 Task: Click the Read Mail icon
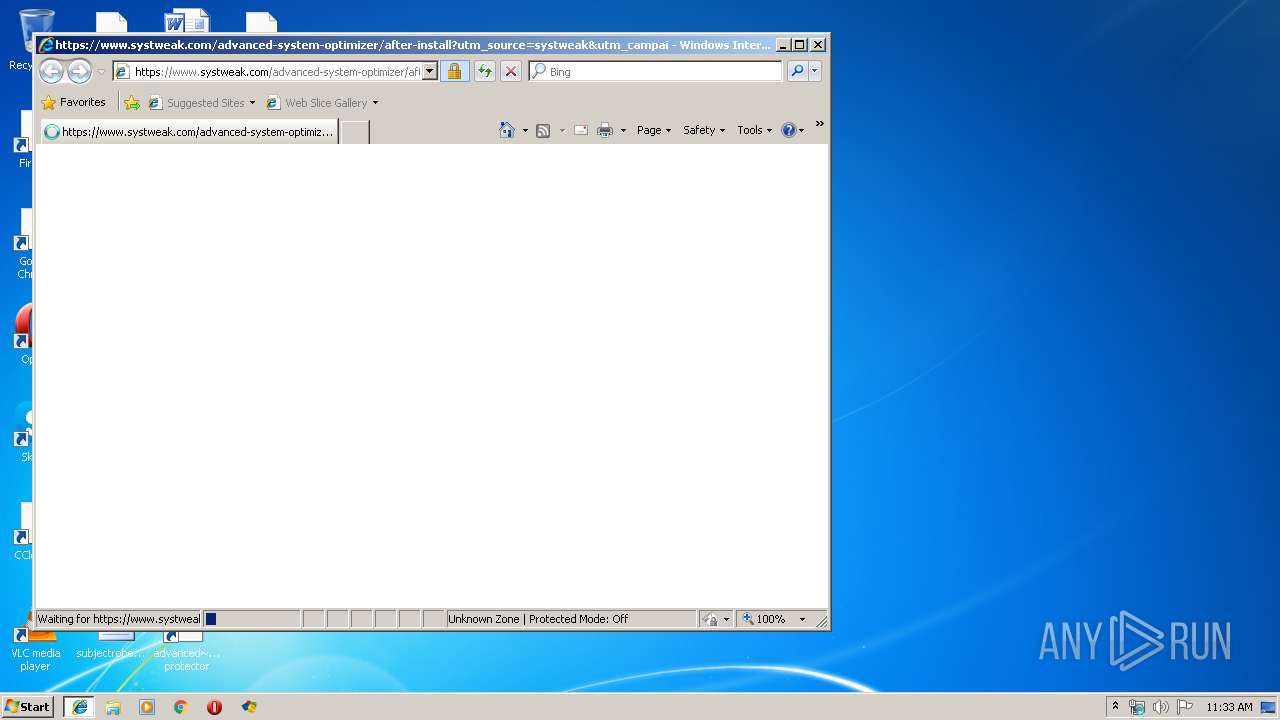(580, 130)
